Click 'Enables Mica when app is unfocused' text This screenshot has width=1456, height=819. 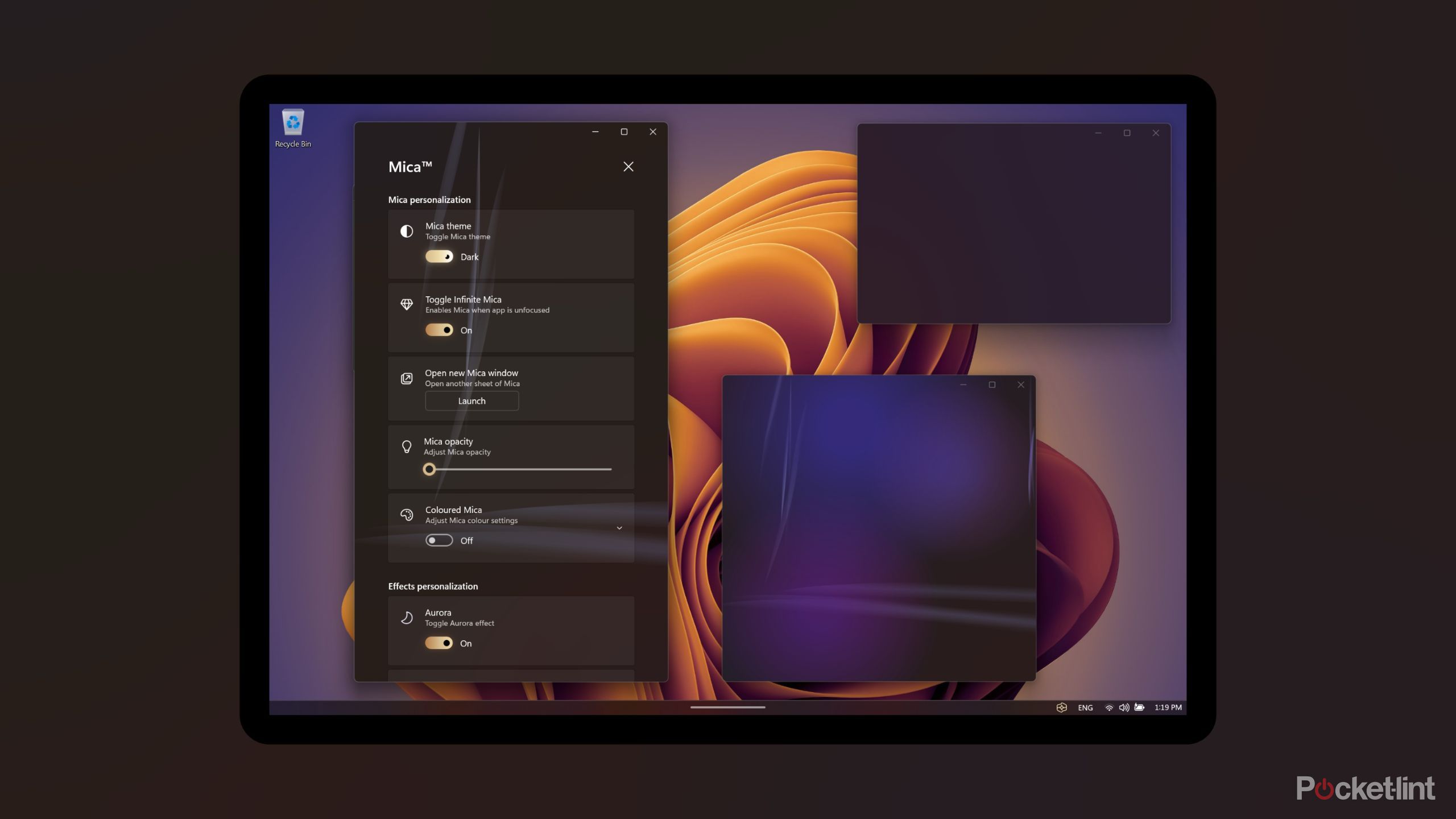(x=487, y=310)
